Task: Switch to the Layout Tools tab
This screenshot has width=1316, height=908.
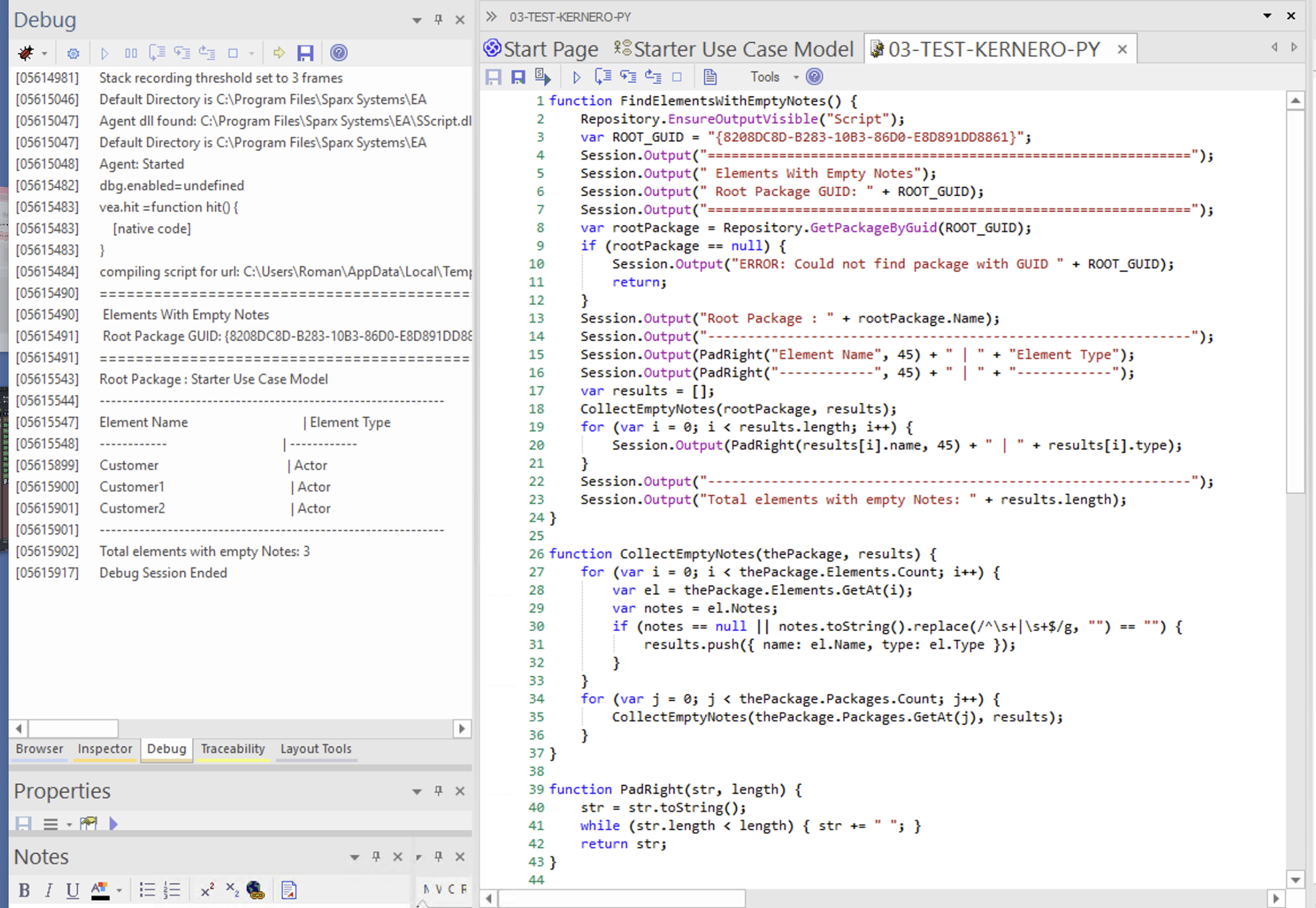Action: 316,748
